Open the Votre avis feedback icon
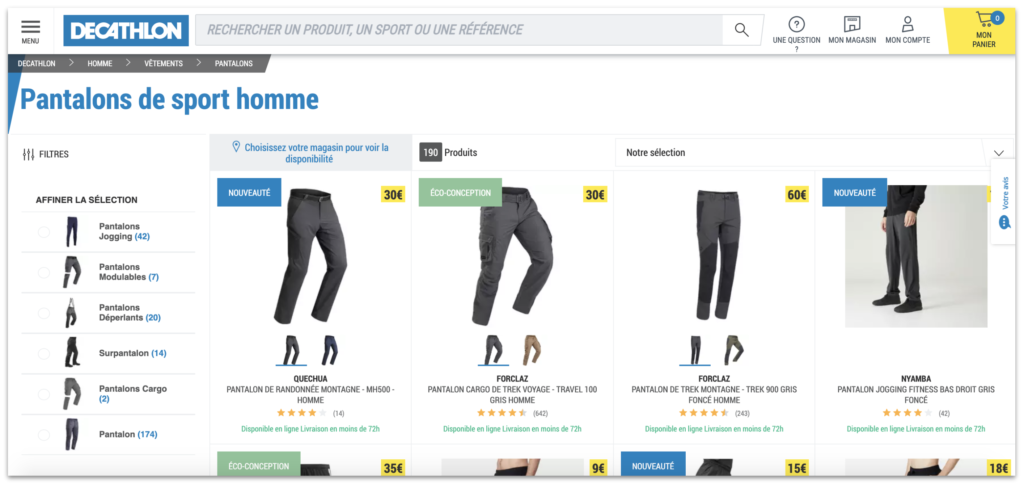This screenshot has height=485, width=1024. (1004, 222)
